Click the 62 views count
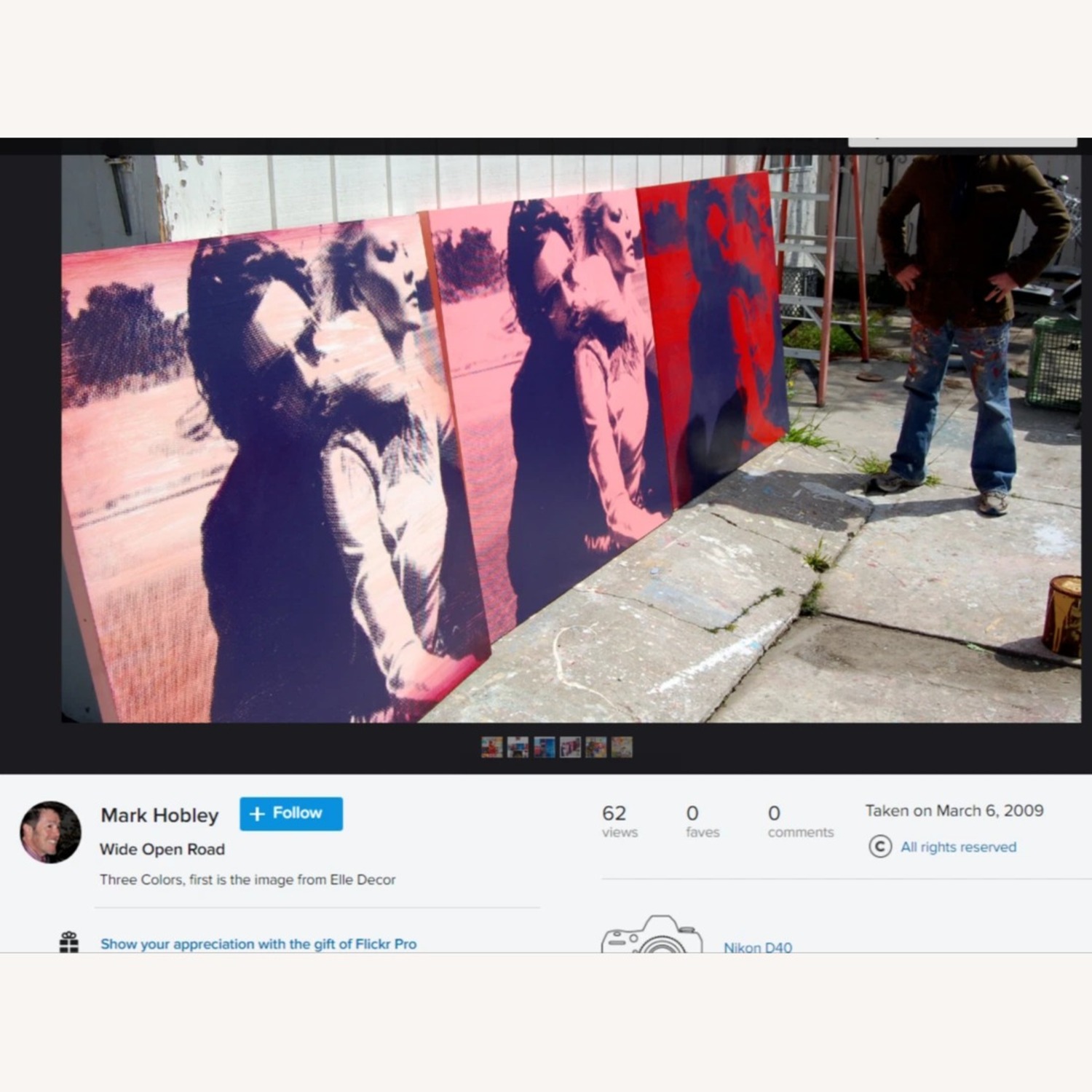1092x1092 pixels. click(x=619, y=820)
